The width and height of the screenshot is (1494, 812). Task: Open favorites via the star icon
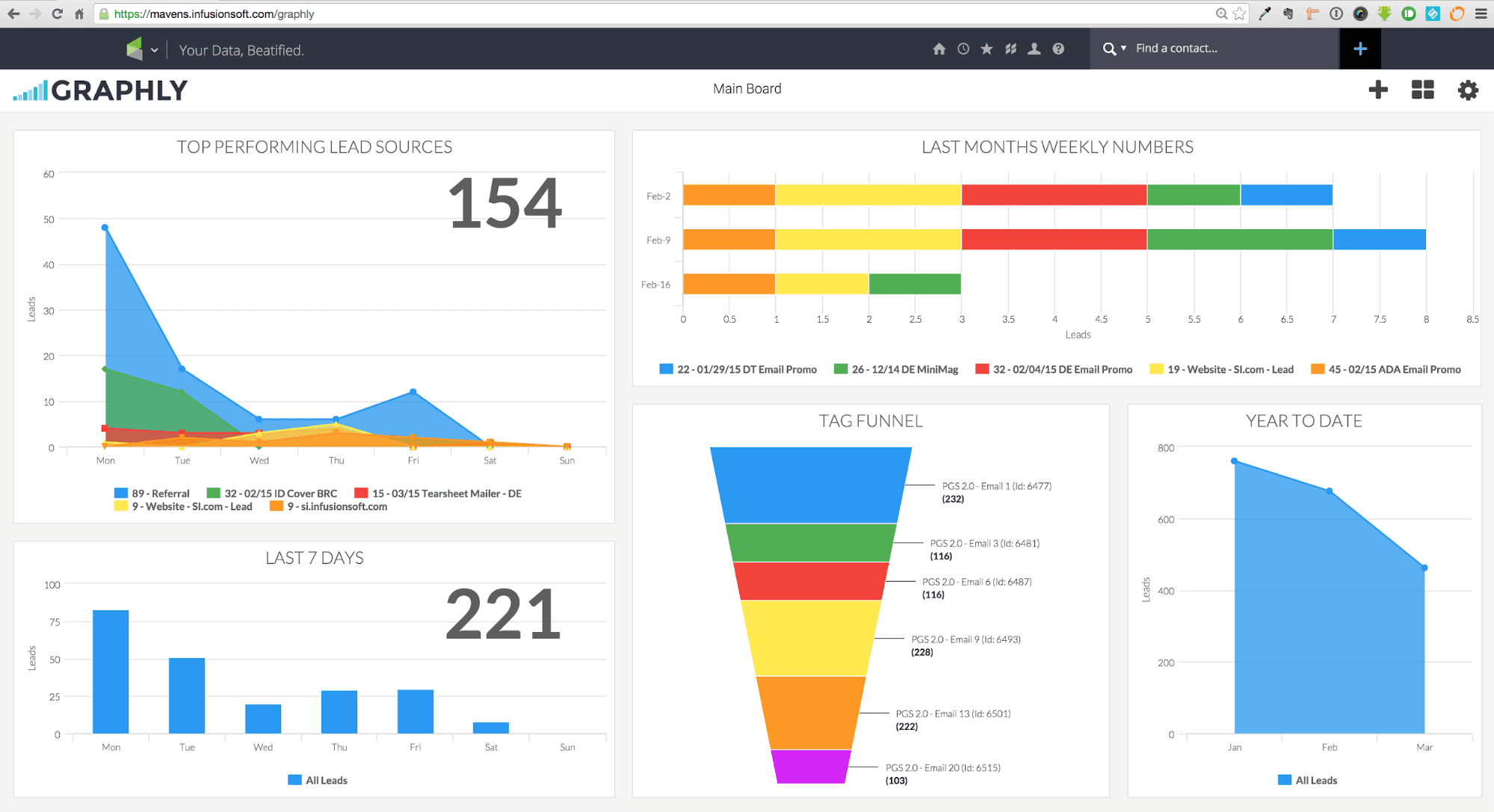[987, 49]
